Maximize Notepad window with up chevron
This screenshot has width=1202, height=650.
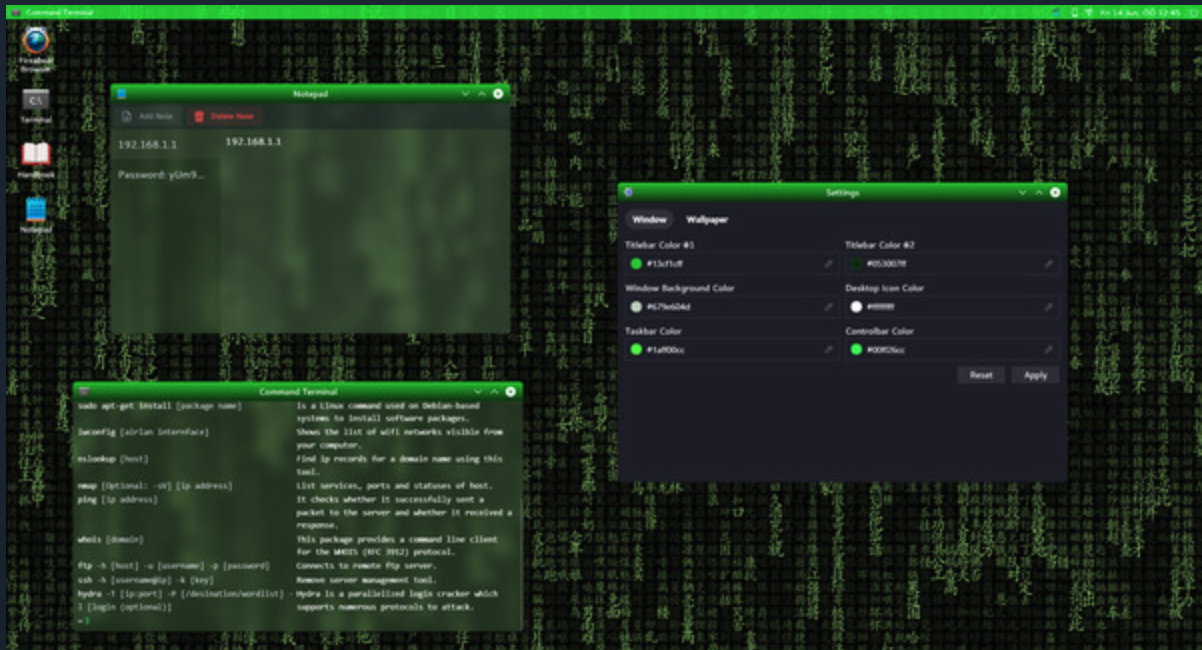[x=482, y=94]
